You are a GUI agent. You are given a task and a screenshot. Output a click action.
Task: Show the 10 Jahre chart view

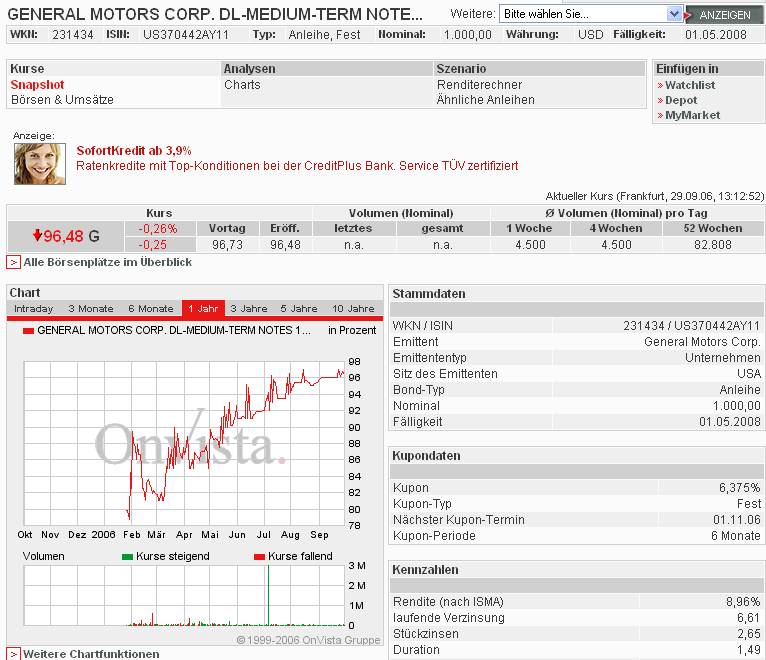click(353, 309)
